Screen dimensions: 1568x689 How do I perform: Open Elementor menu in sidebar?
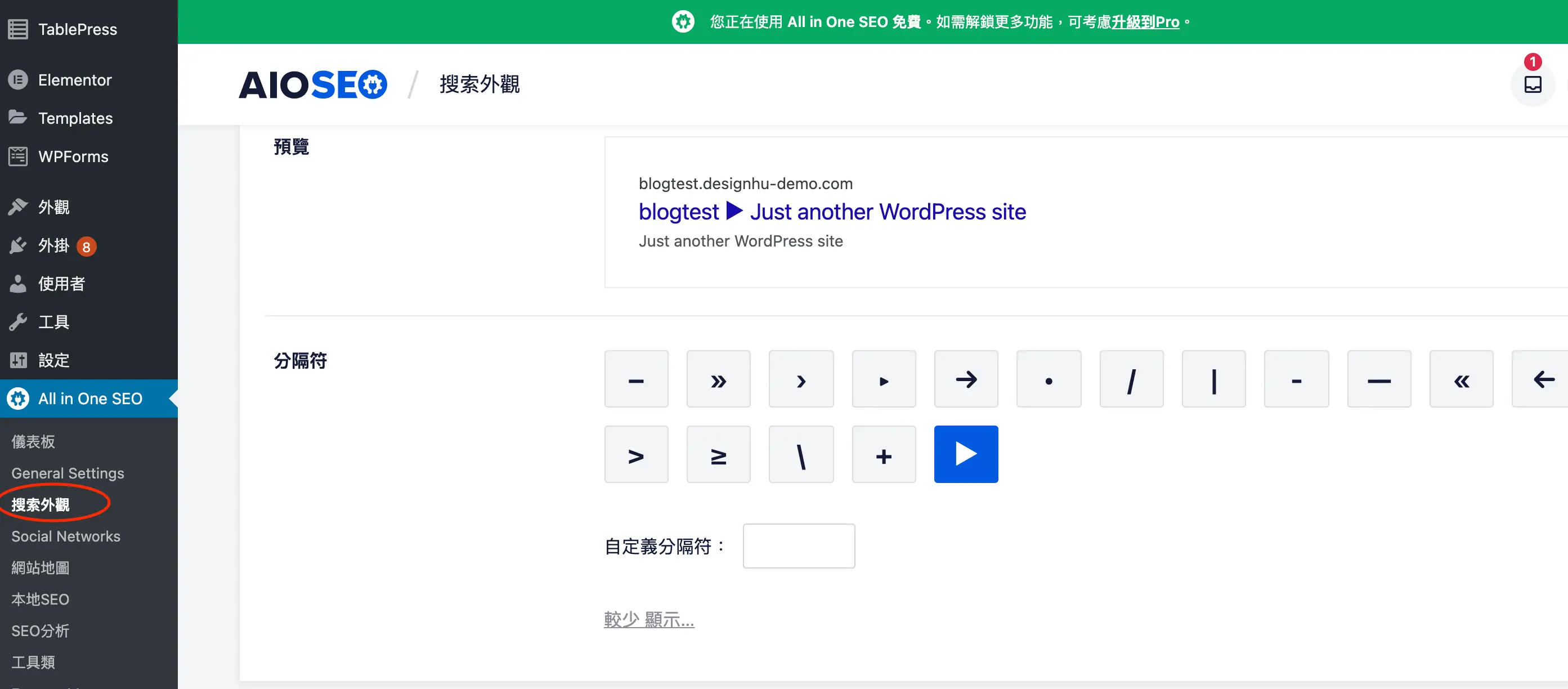click(x=89, y=80)
